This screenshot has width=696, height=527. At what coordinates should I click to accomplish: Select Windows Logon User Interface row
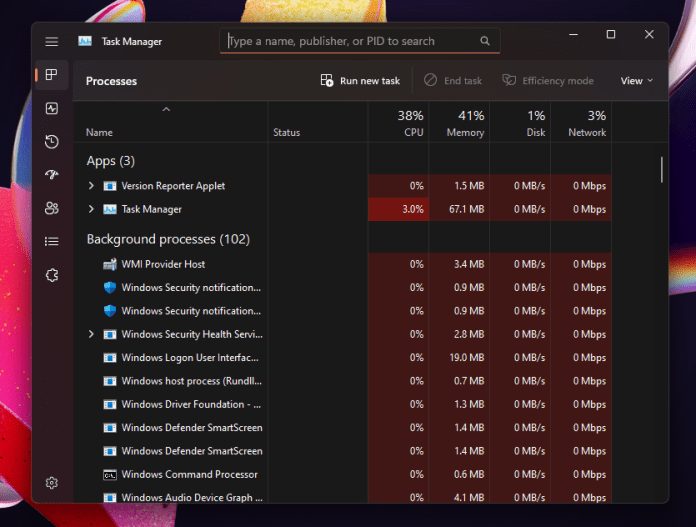click(343, 357)
